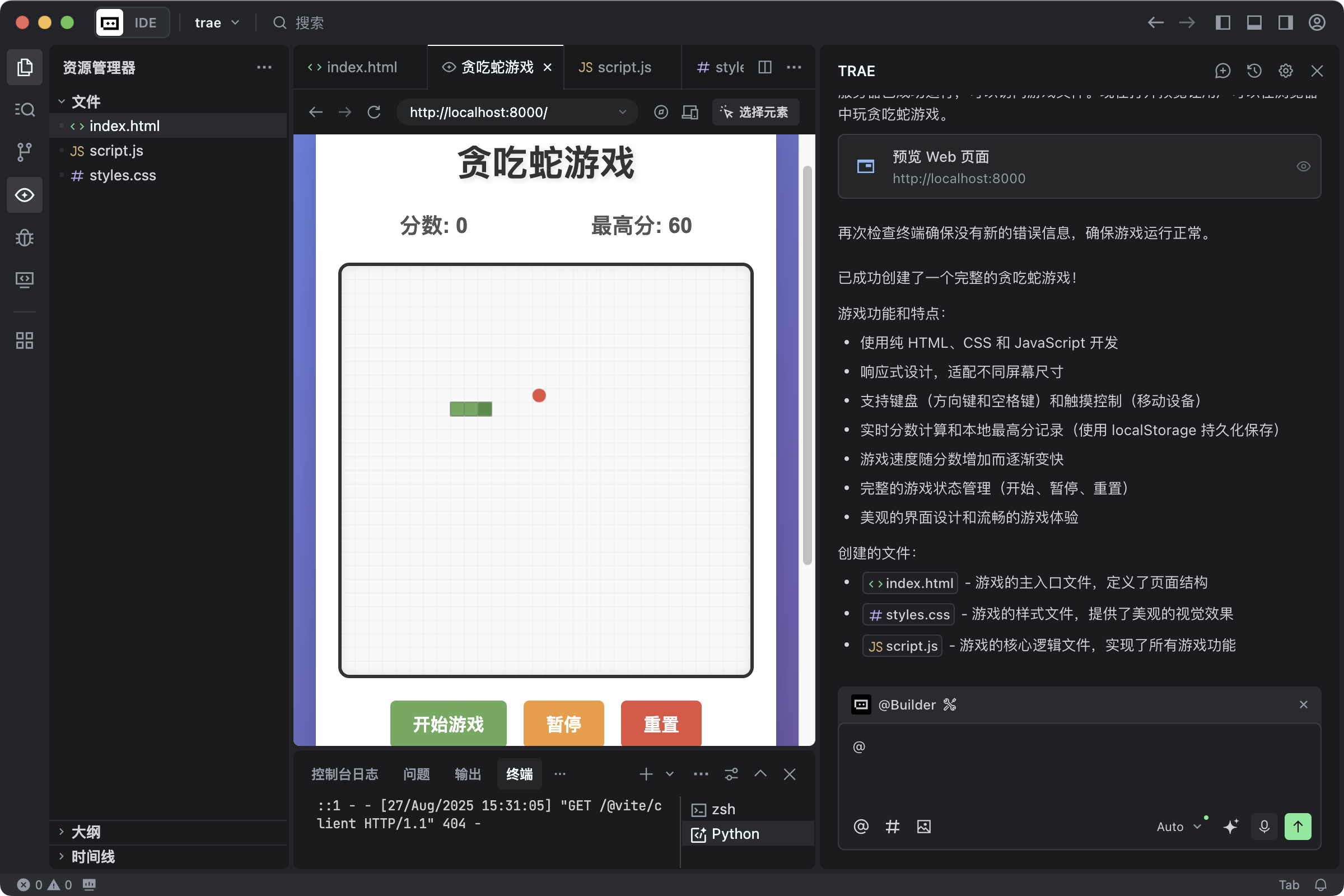
Task: Open 控制台日志 panel tab
Action: (x=344, y=774)
